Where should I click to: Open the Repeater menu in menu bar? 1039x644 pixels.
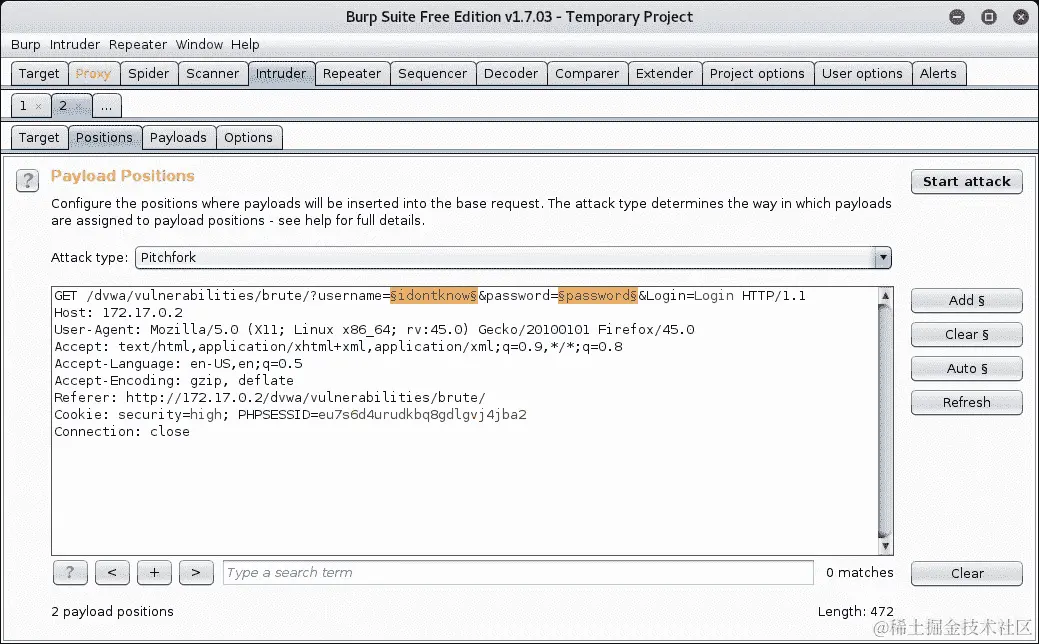[138, 44]
